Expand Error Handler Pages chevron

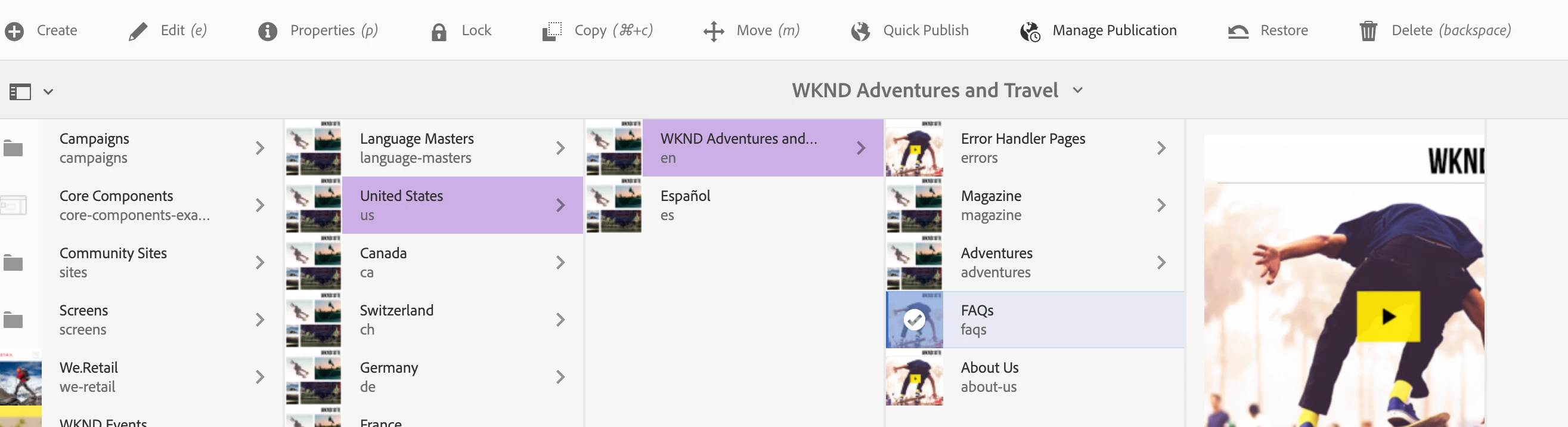[x=1161, y=148]
